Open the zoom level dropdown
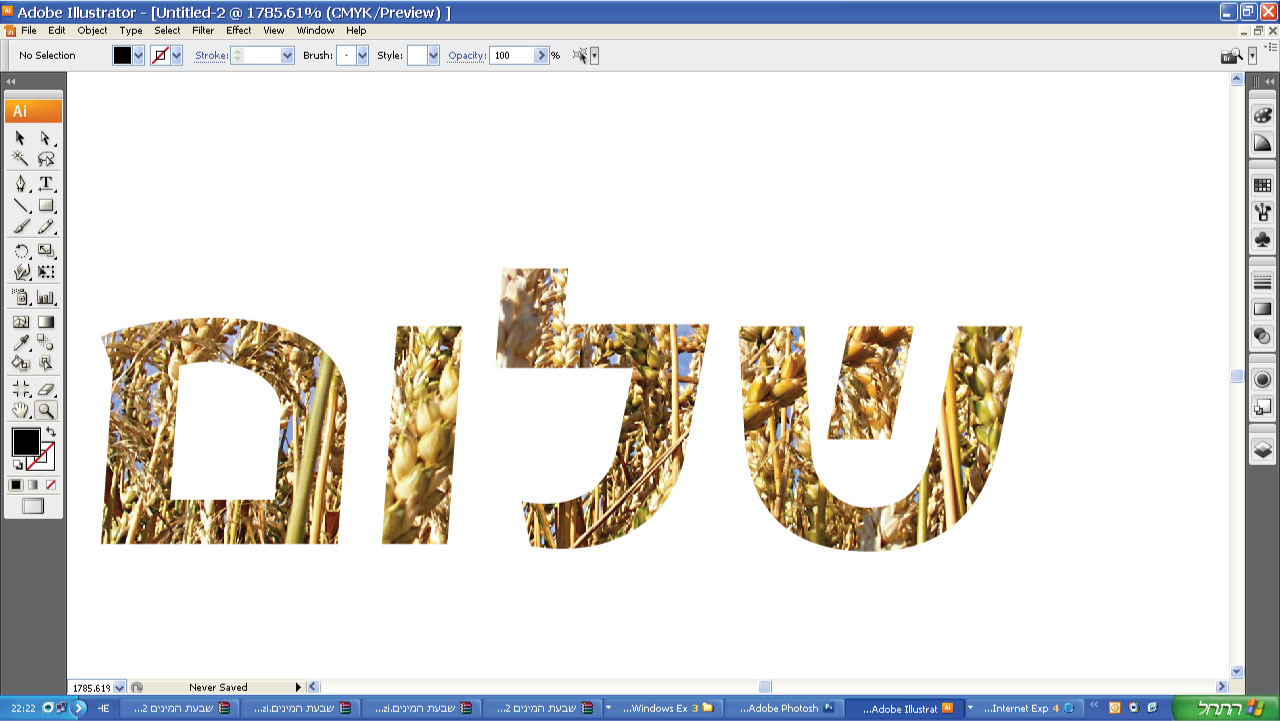 click(120, 687)
